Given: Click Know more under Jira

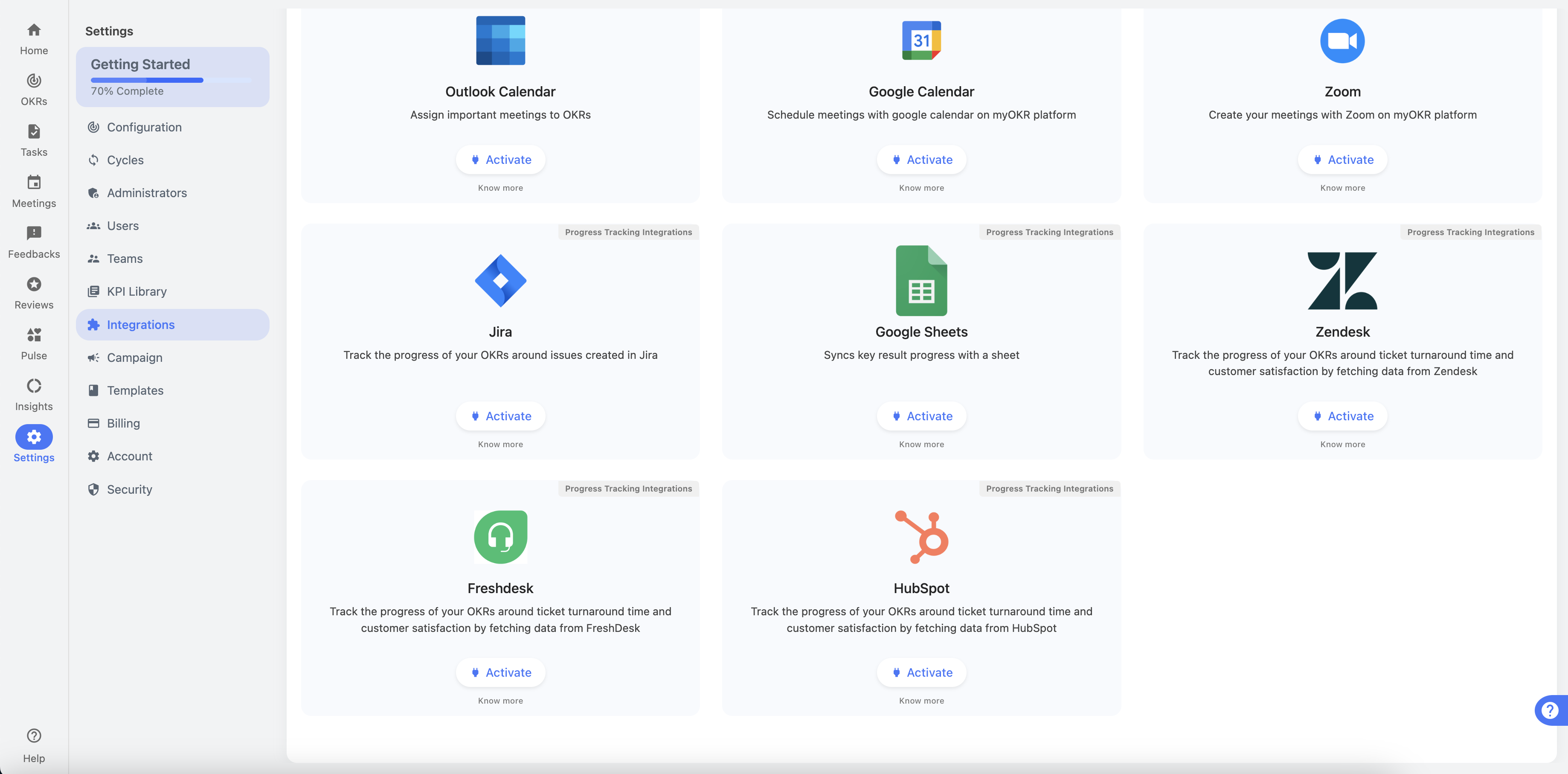Looking at the screenshot, I should (x=500, y=445).
